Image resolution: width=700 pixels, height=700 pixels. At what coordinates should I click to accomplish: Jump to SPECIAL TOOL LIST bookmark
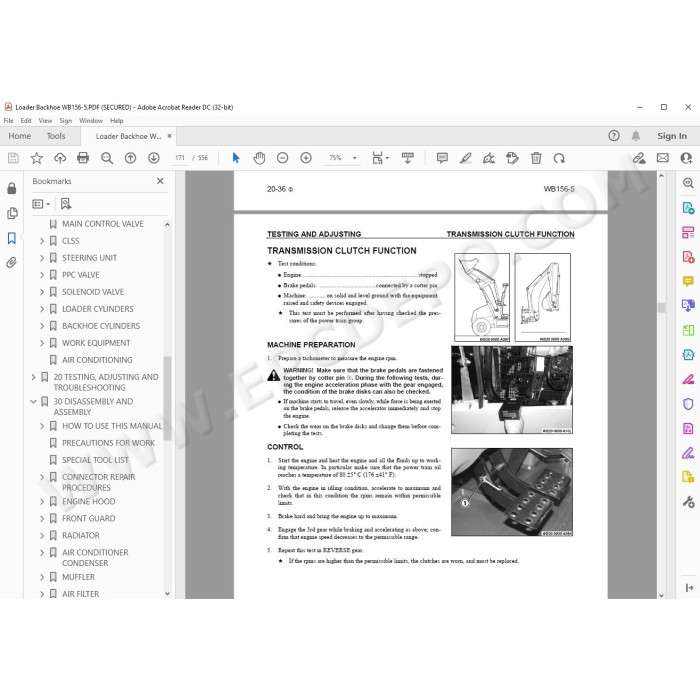click(x=95, y=460)
